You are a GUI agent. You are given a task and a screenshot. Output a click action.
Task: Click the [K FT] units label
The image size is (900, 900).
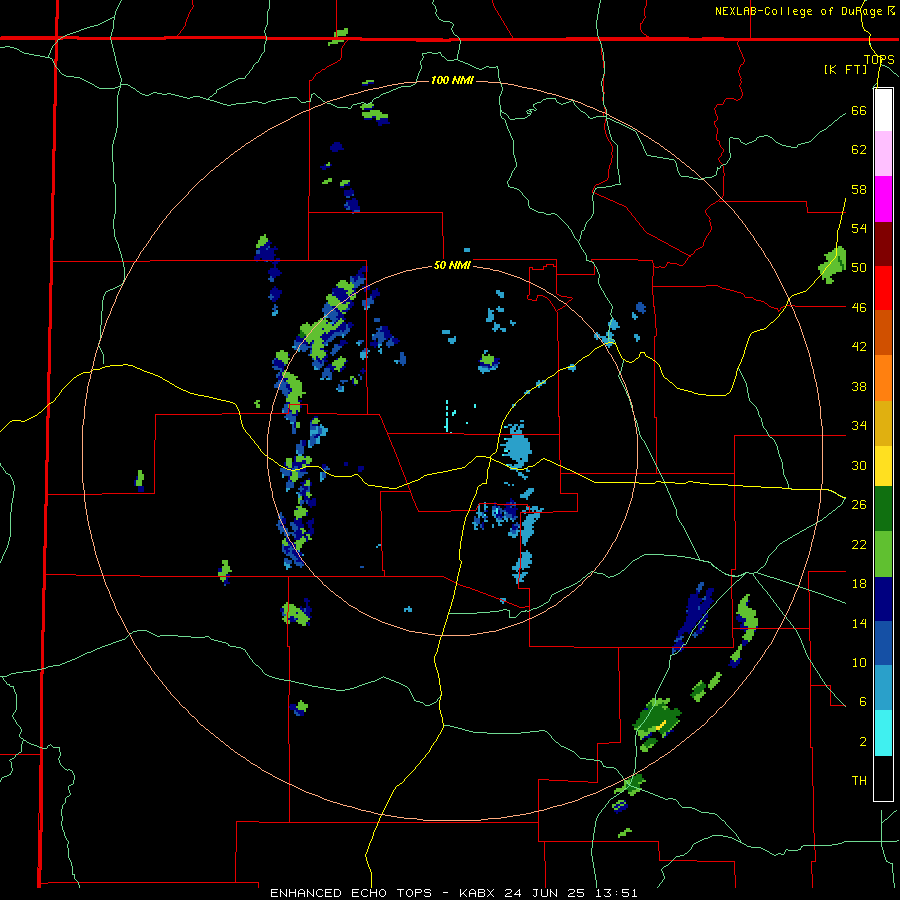[845, 70]
